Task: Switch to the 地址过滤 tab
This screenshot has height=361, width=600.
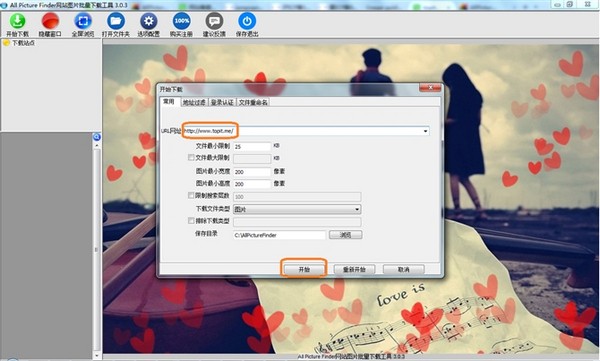Action: coord(194,103)
